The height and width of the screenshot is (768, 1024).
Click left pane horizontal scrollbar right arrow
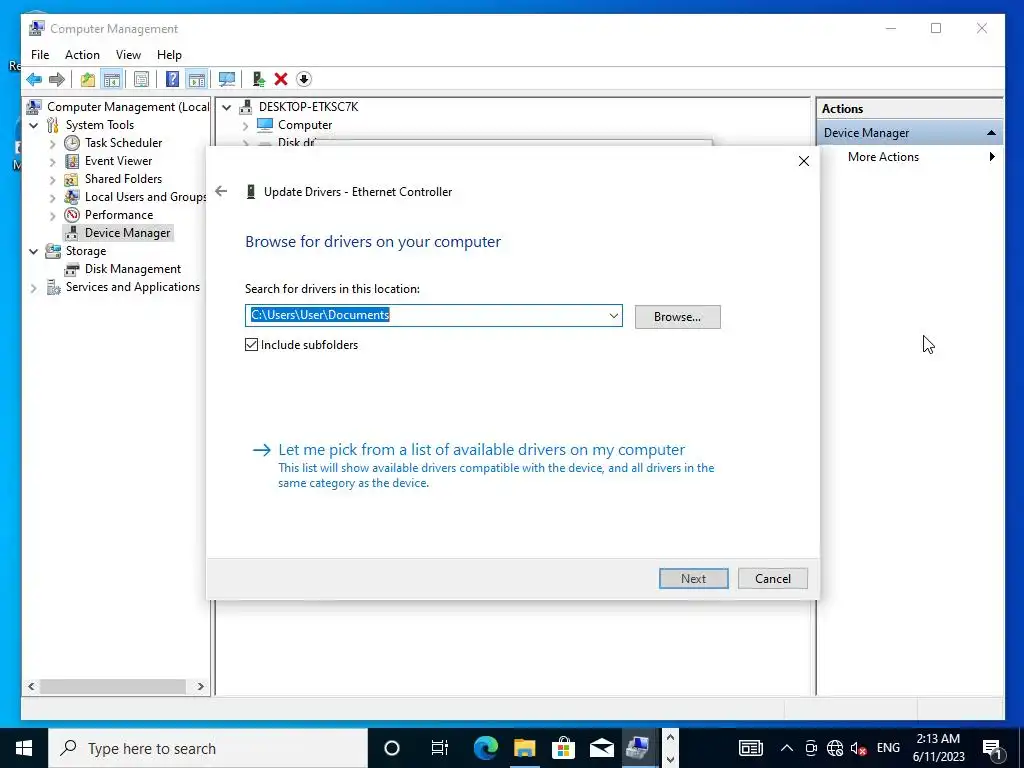200,686
